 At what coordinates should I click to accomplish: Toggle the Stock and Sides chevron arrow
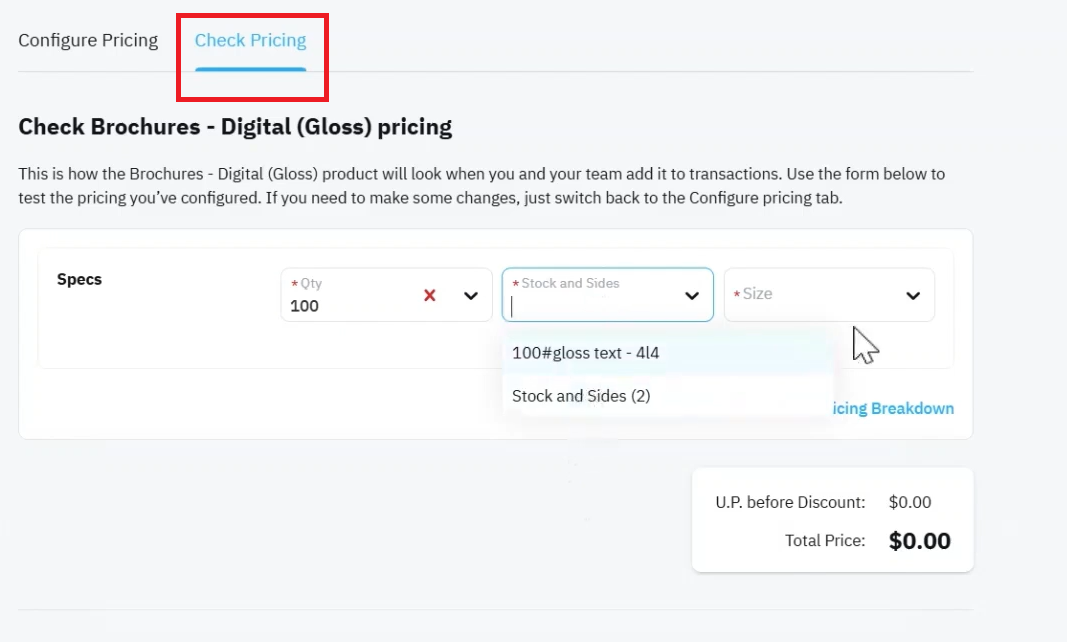tap(692, 296)
